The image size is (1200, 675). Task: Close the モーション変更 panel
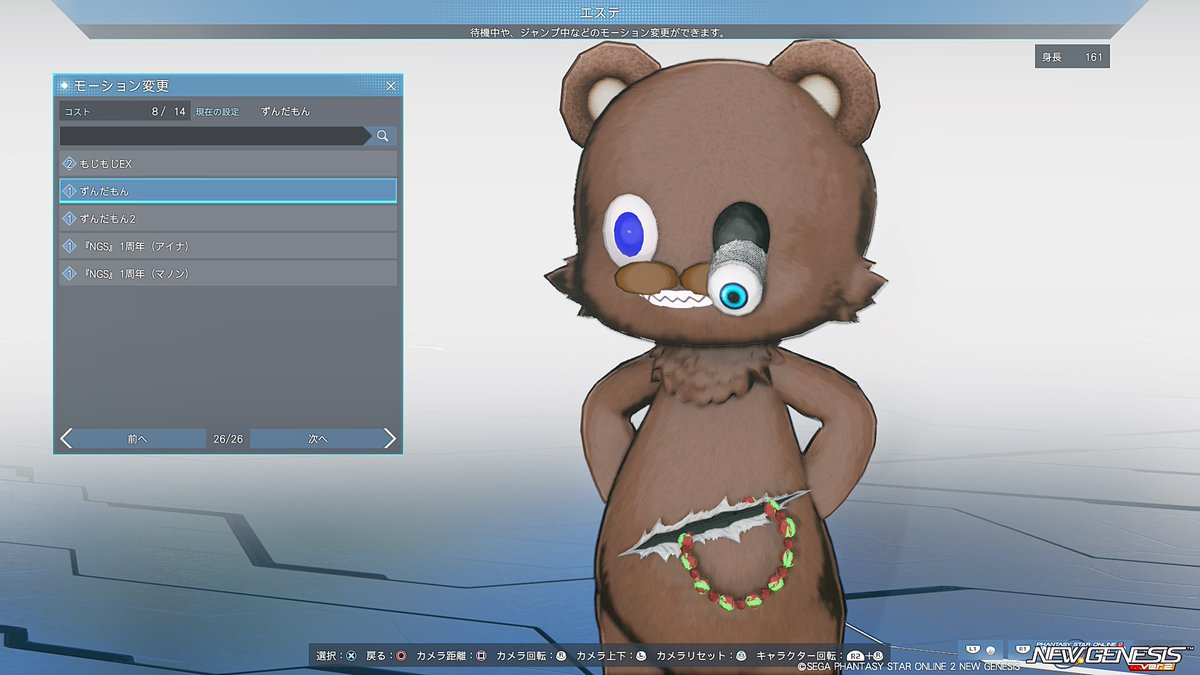390,86
